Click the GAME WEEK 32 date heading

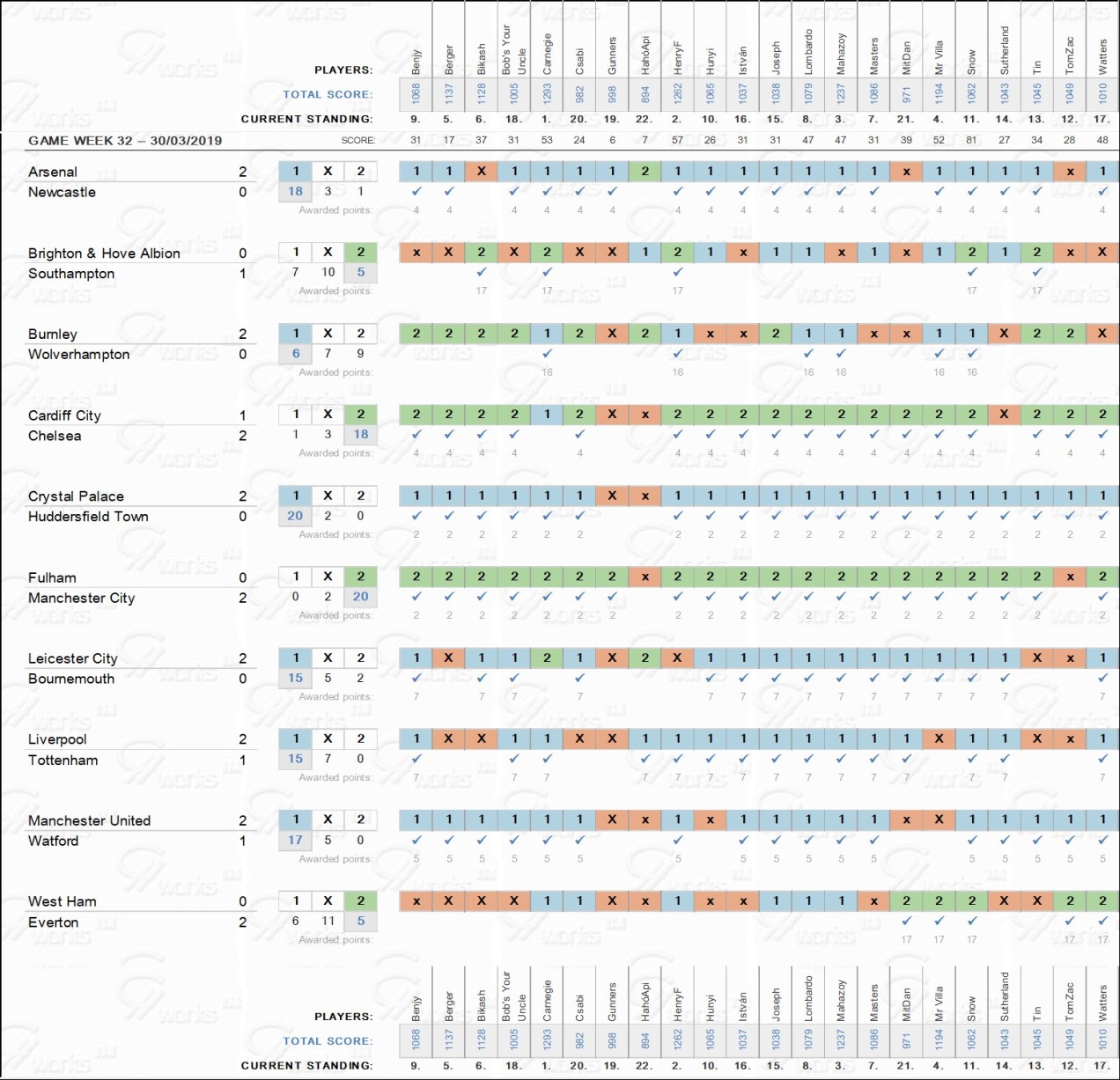[x=125, y=140]
